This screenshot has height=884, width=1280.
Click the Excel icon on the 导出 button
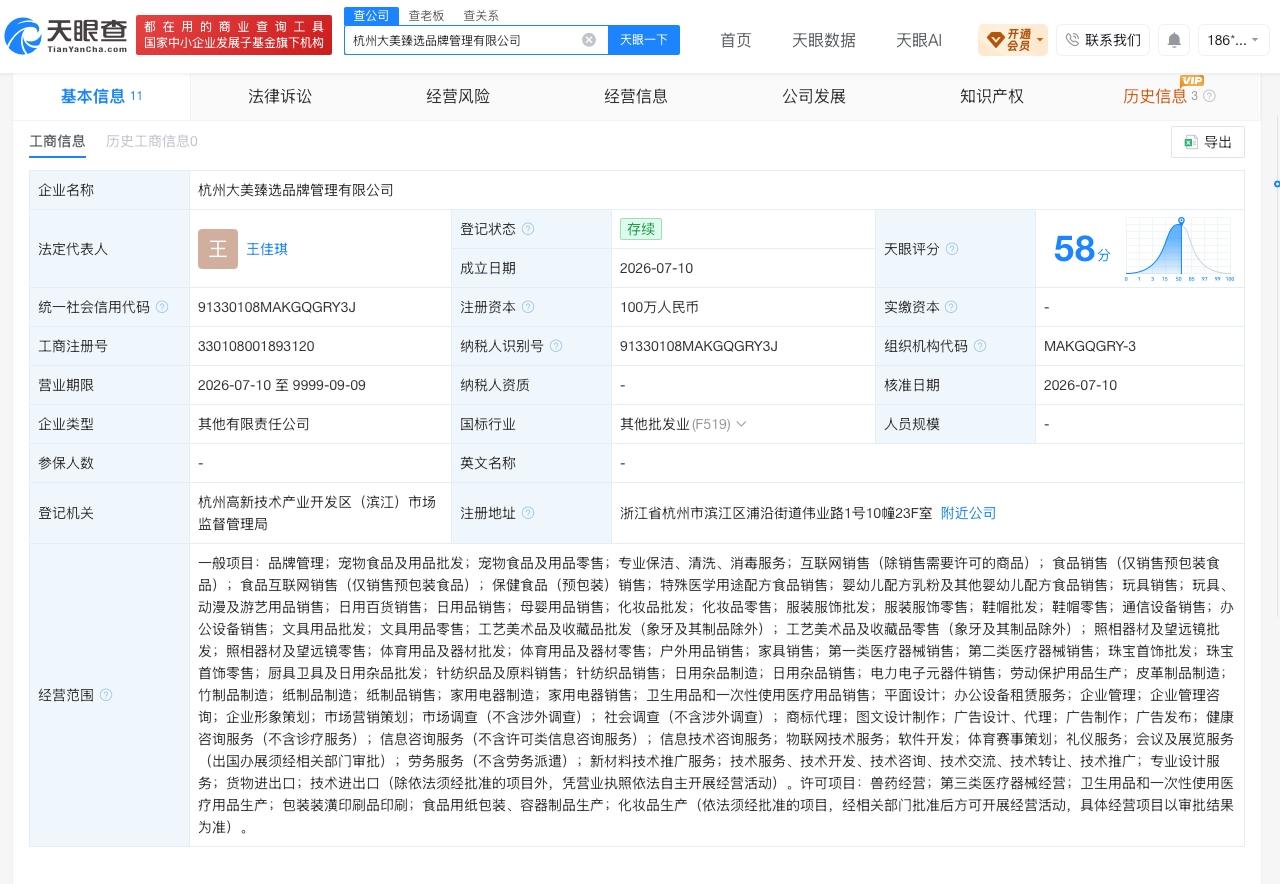(x=1191, y=142)
